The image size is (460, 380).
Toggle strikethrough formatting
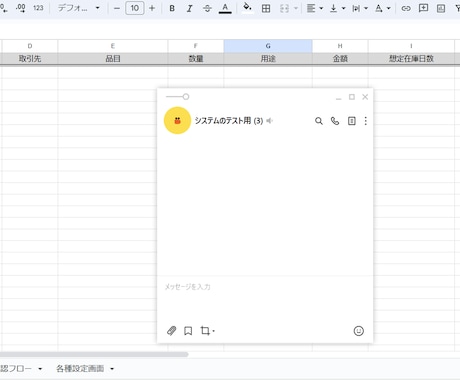[207, 8]
